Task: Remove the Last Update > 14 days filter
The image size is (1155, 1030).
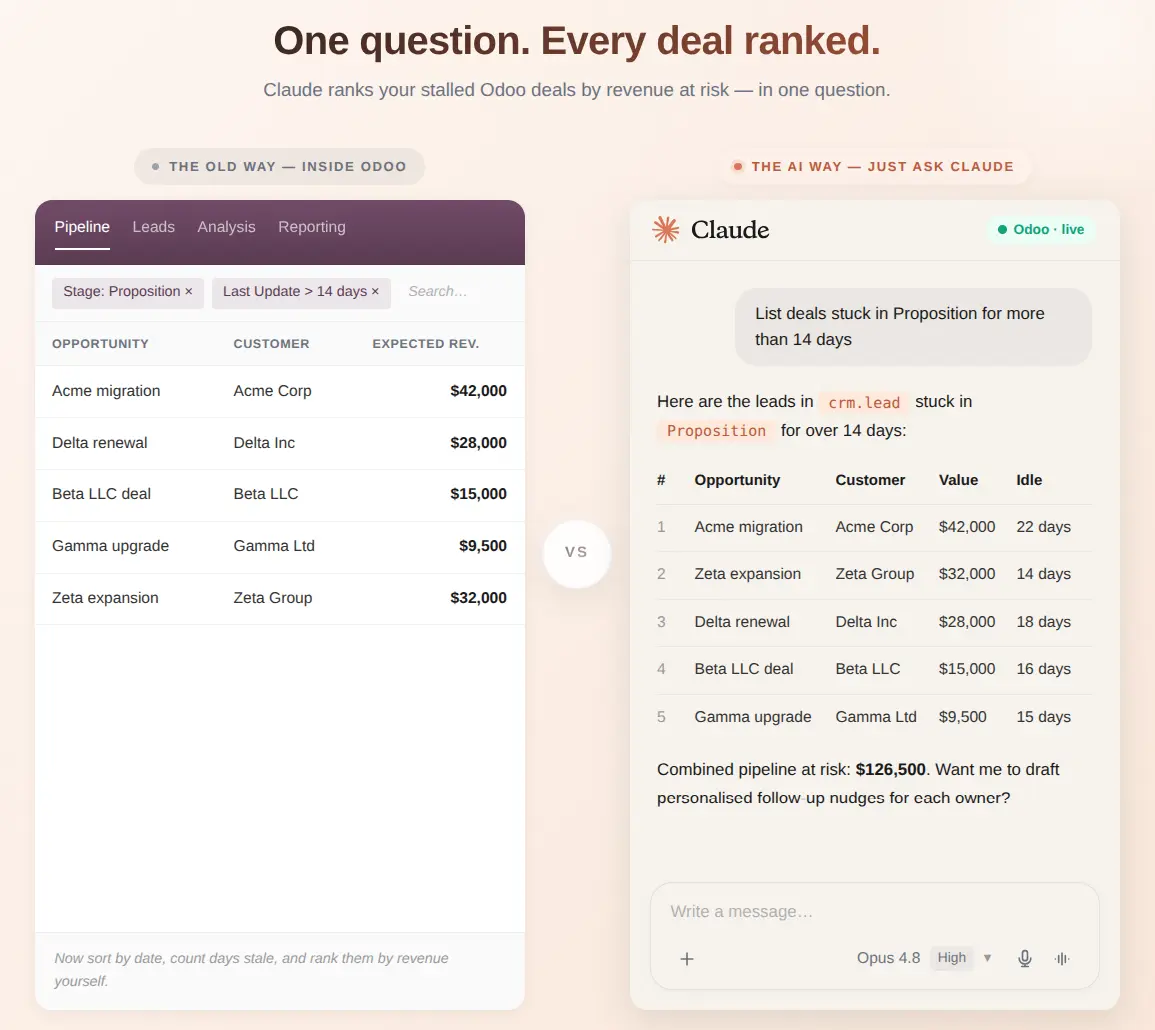Action: click(375, 292)
